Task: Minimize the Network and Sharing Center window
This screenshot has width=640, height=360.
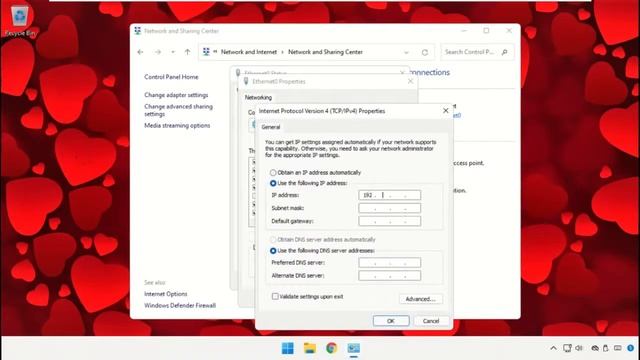Action: (464, 31)
